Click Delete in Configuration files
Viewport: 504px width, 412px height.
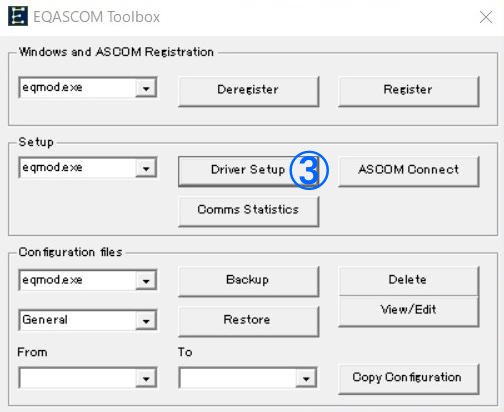pos(408,281)
